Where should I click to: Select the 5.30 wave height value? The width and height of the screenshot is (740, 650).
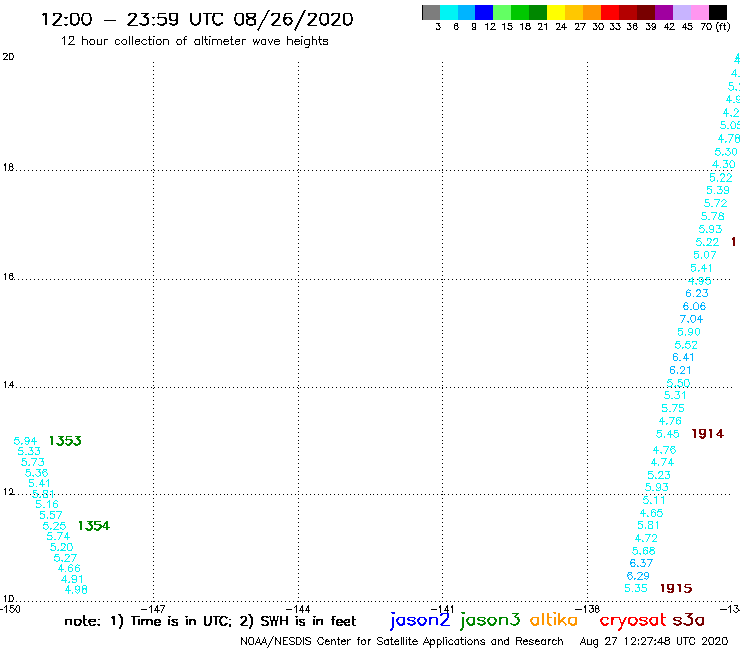[x=726, y=152]
